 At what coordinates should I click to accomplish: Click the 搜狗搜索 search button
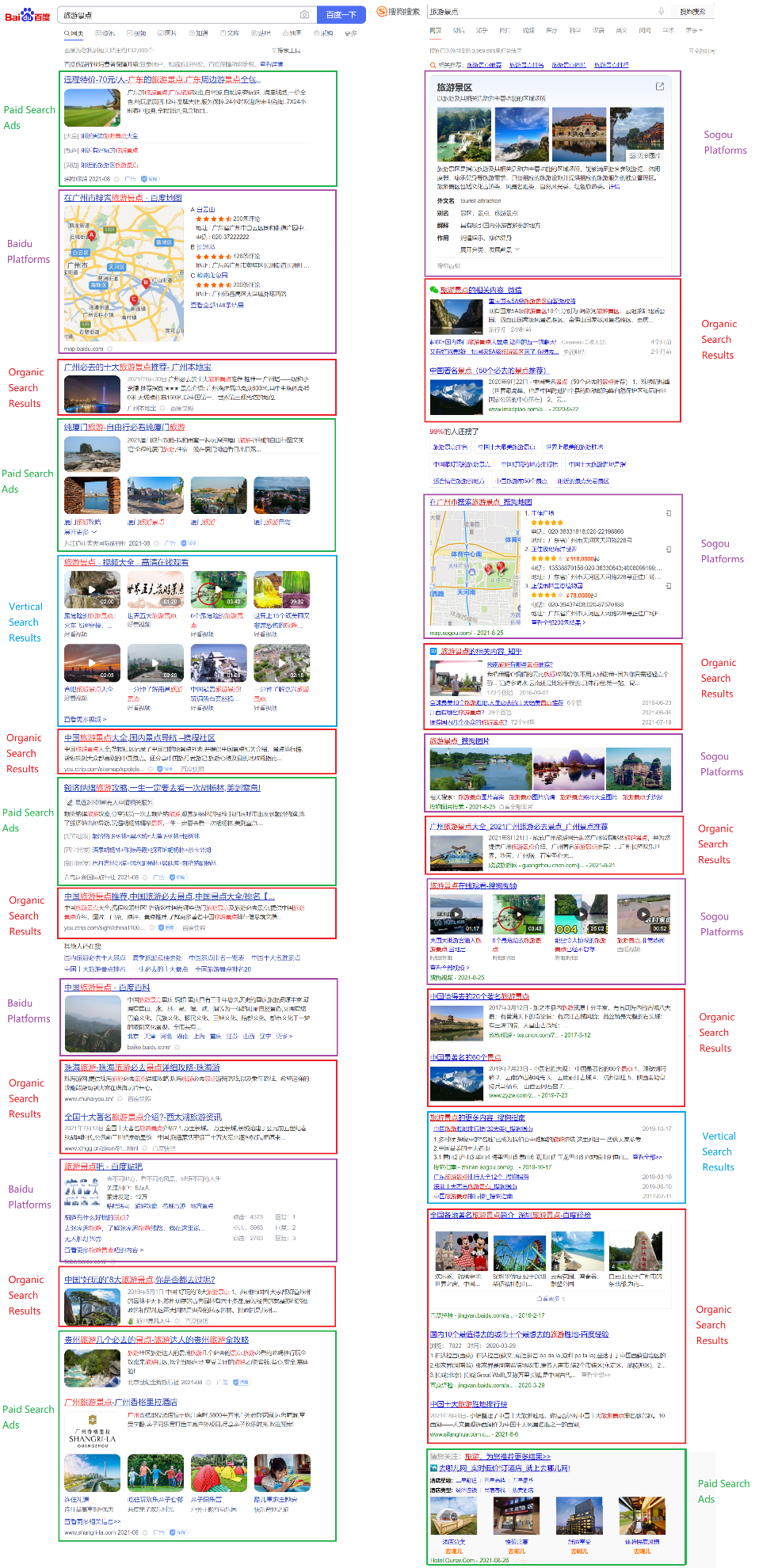(x=692, y=12)
